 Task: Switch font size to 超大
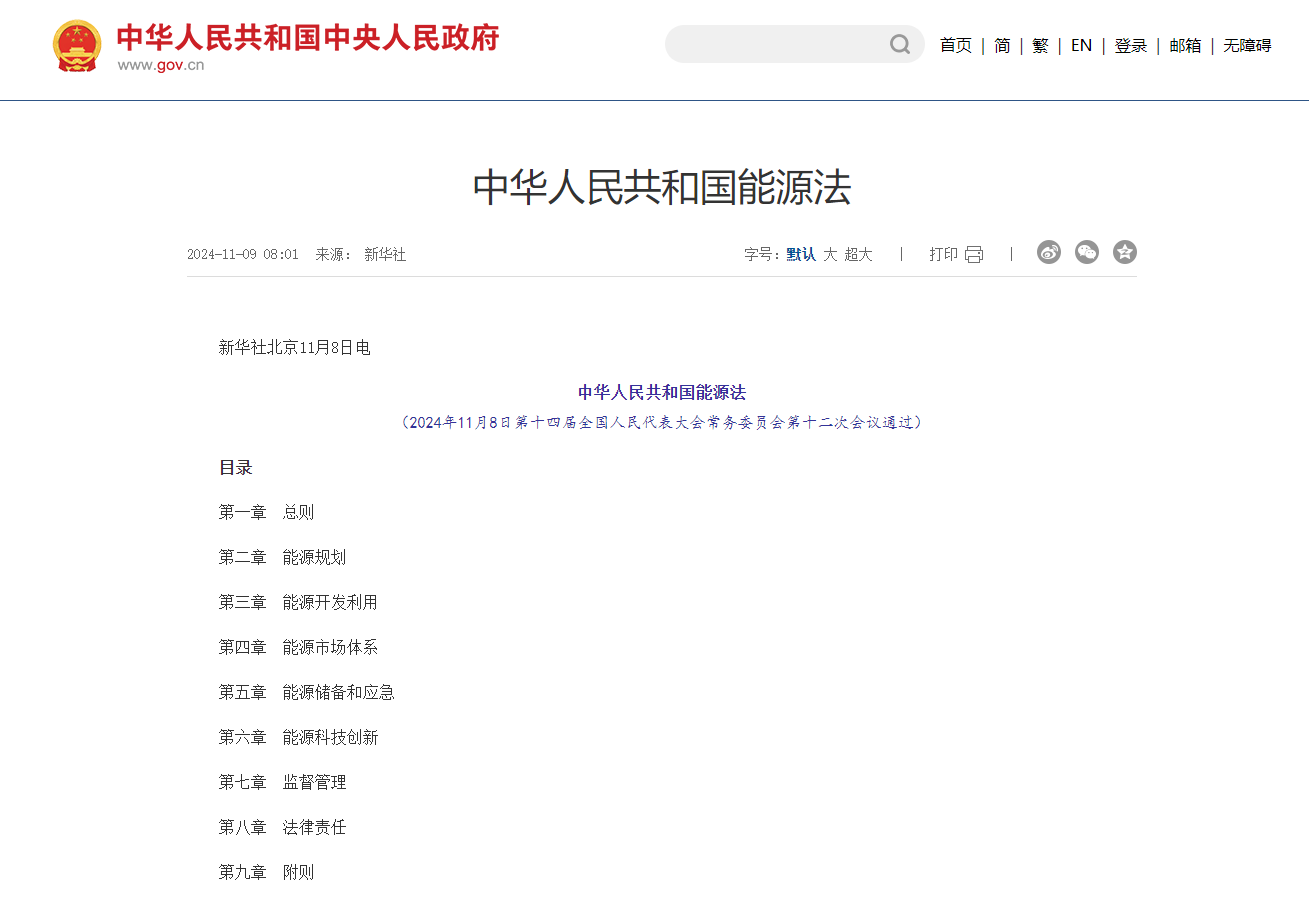tap(858, 254)
